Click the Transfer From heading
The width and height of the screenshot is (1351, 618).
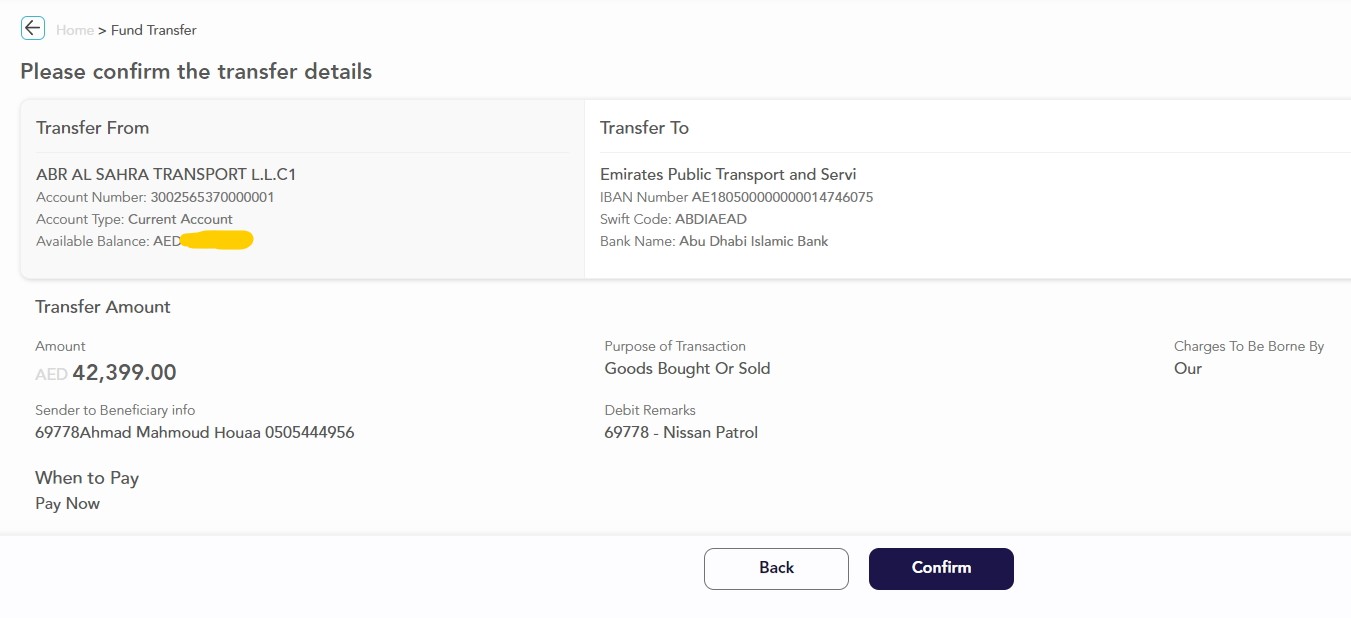[92, 128]
